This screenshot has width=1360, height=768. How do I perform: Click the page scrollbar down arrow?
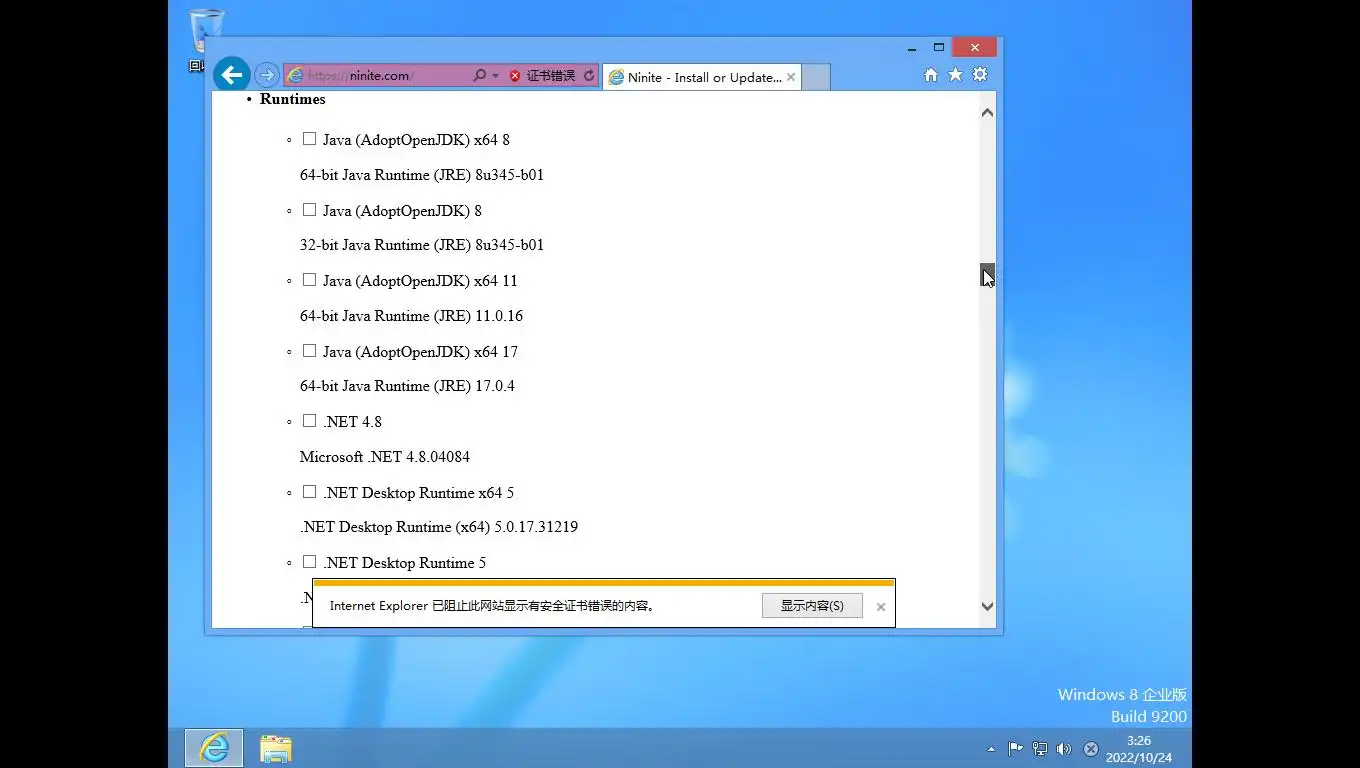pos(987,606)
